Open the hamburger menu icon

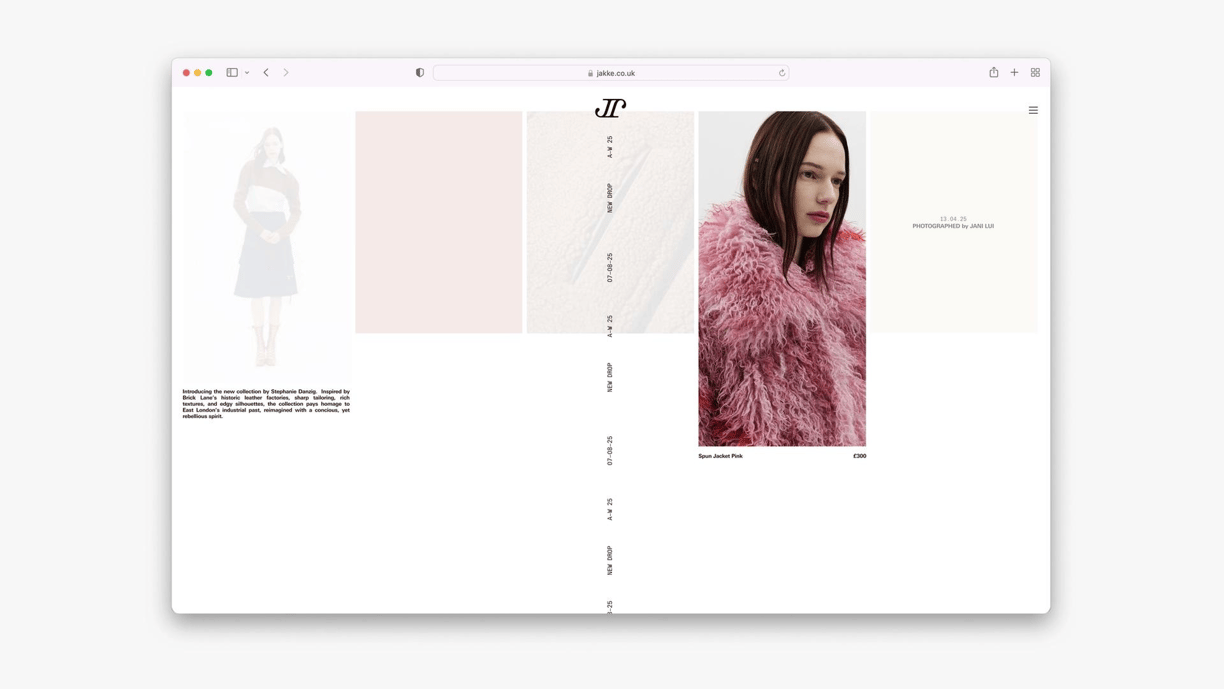coord(1033,110)
